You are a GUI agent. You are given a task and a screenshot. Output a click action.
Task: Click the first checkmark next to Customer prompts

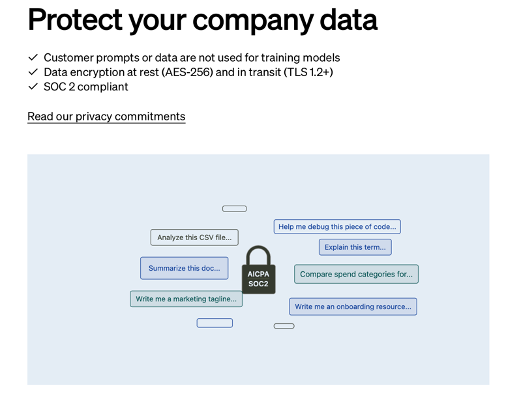point(33,57)
